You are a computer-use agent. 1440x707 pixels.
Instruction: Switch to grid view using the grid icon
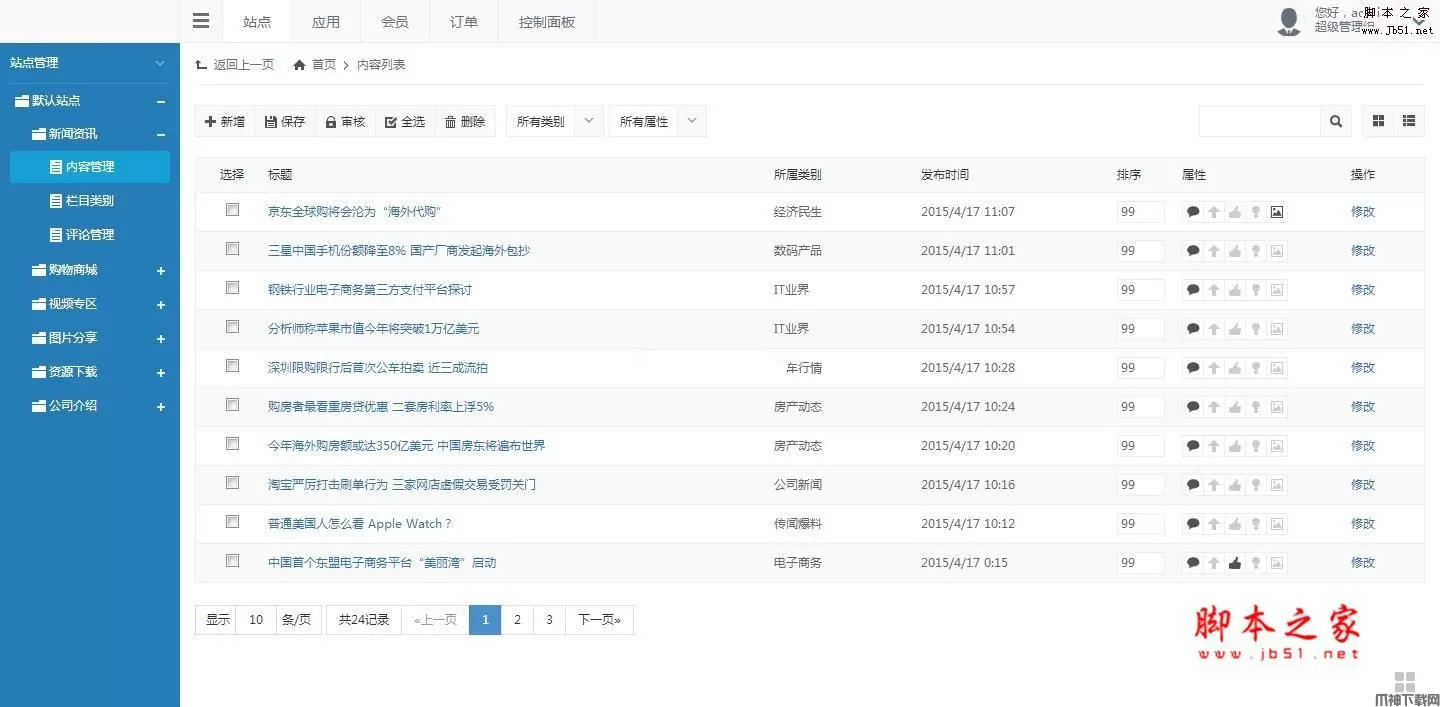(x=1377, y=121)
